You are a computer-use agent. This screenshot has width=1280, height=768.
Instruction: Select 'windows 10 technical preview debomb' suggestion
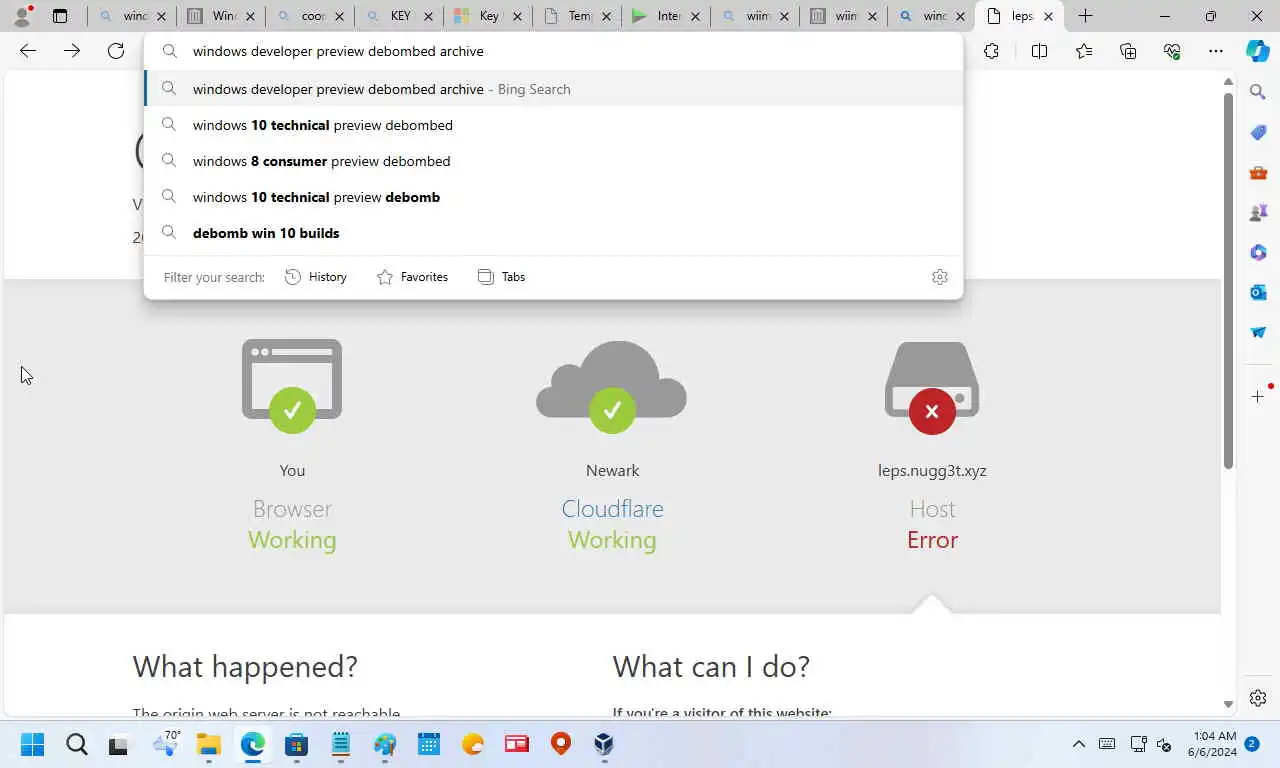point(554,197)
